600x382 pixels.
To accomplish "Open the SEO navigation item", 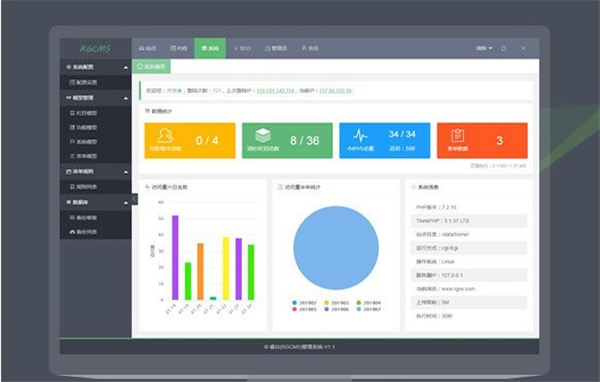I will 242,48.
